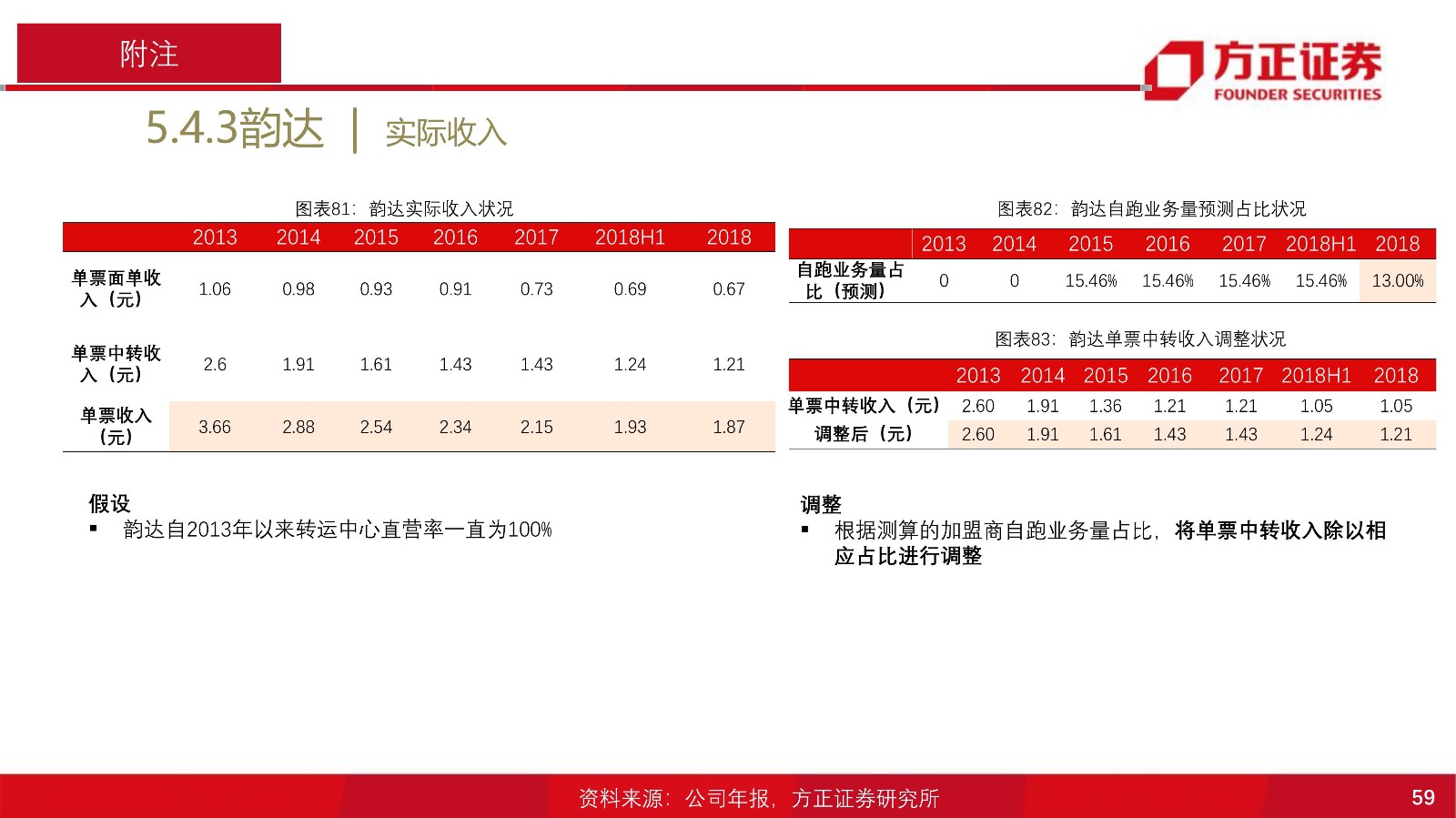The width and height of the screenshot is (1456, 818).
Task: Select the value 0.69
Action: (630, 289)
